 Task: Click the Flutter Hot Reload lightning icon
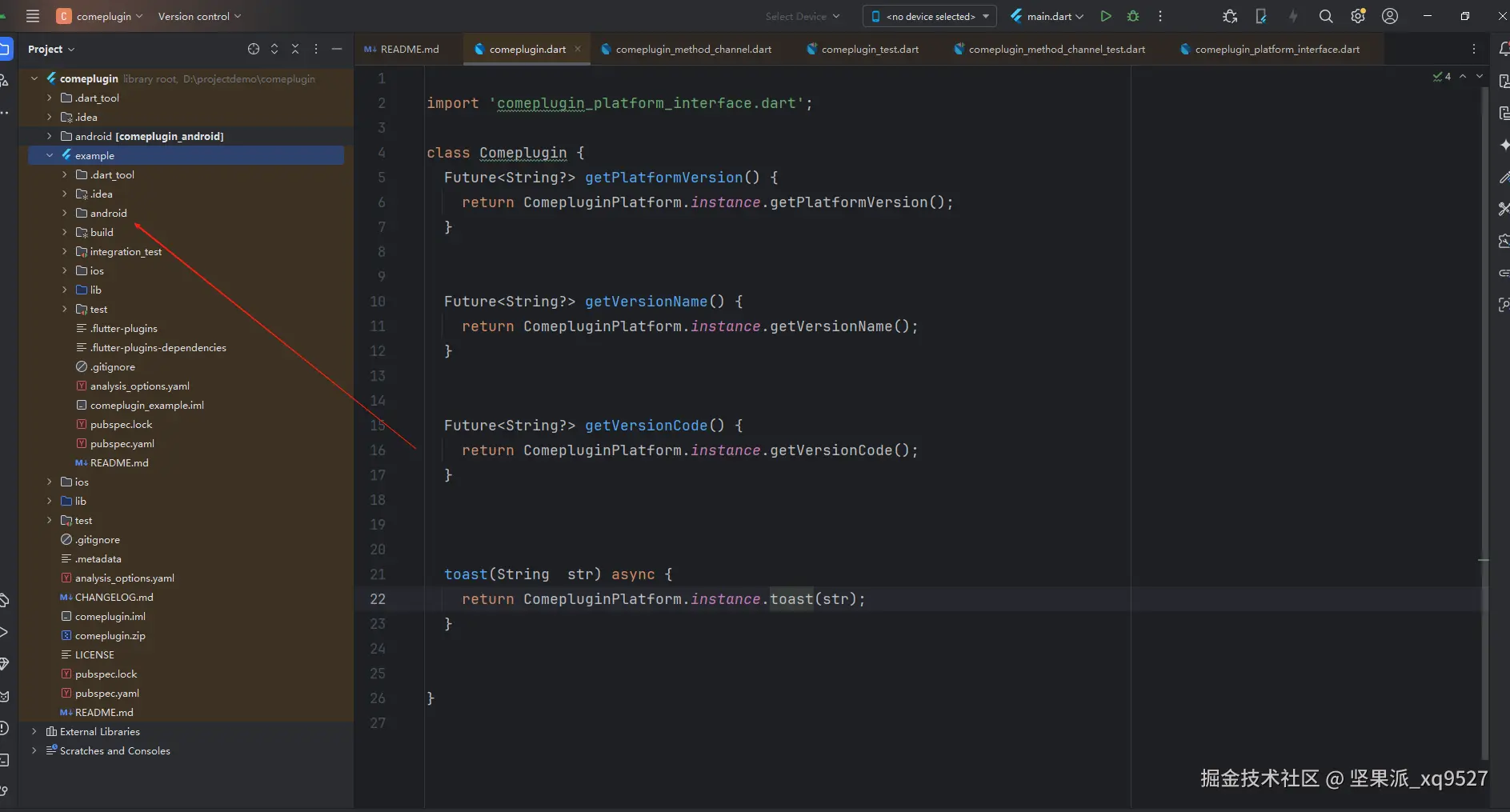coord(1293,16)
